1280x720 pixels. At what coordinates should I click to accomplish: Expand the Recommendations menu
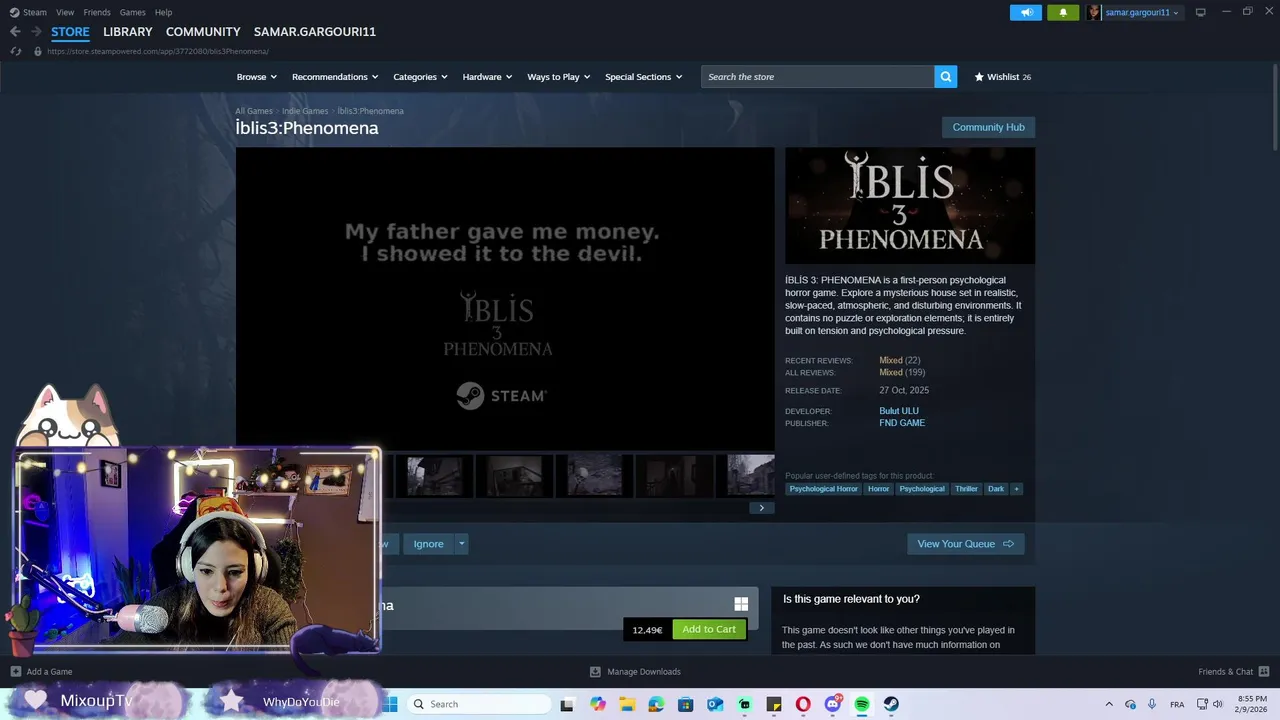click(x=335, y=77)
